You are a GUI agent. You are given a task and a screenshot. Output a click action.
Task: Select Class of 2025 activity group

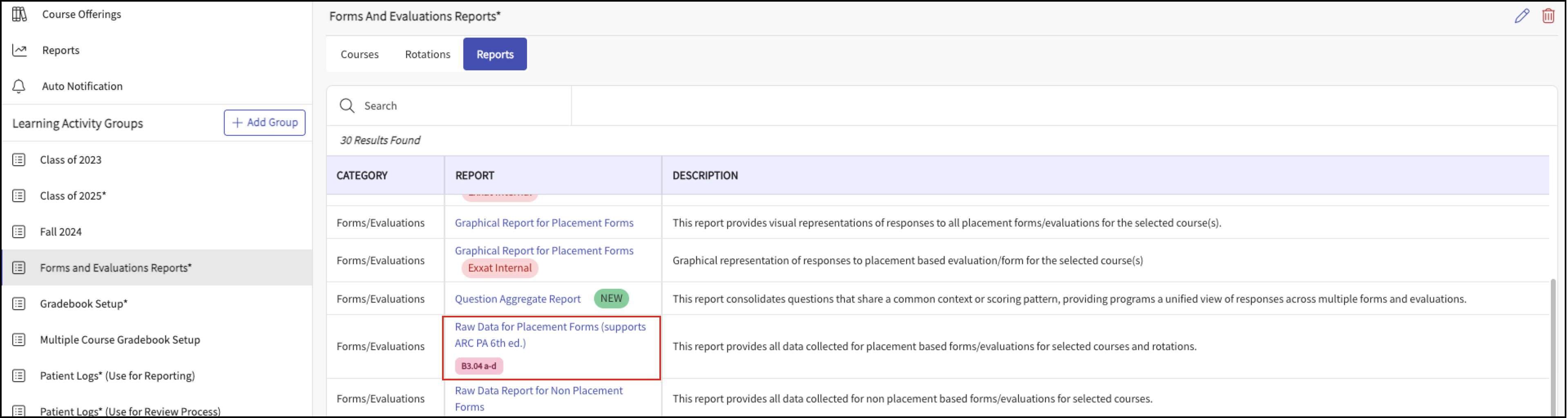[73, 196]
